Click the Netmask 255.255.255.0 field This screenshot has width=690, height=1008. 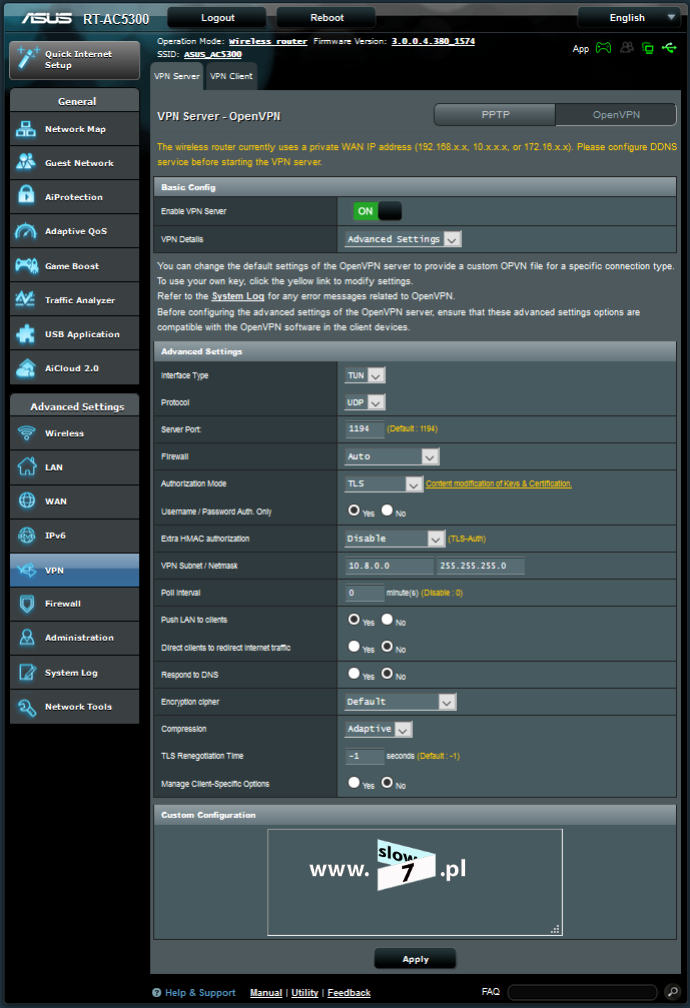click(480, 566)
